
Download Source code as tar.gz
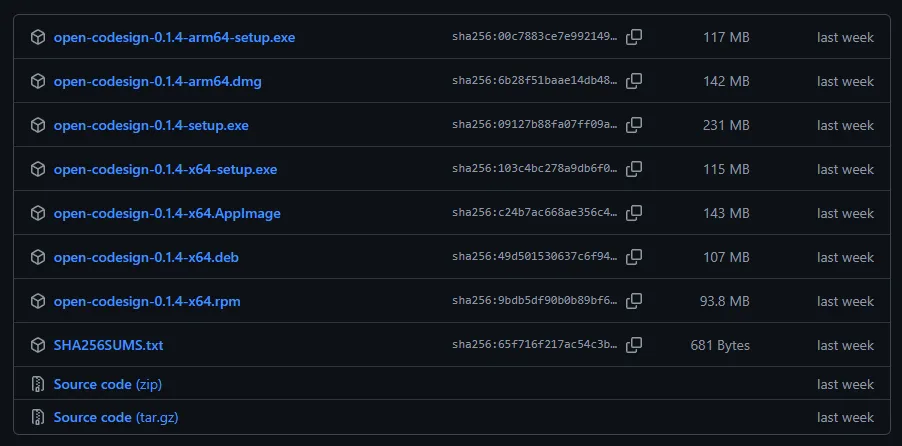[x=116, y=417]
